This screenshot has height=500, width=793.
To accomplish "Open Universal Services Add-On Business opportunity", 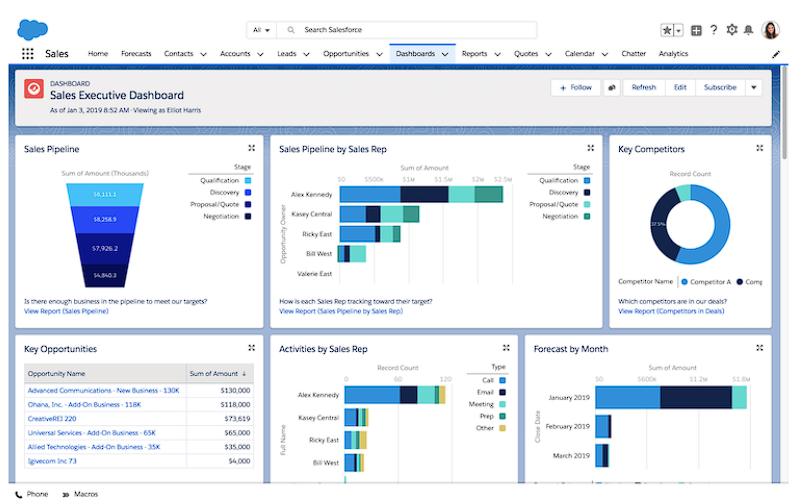I will (92, 433).
